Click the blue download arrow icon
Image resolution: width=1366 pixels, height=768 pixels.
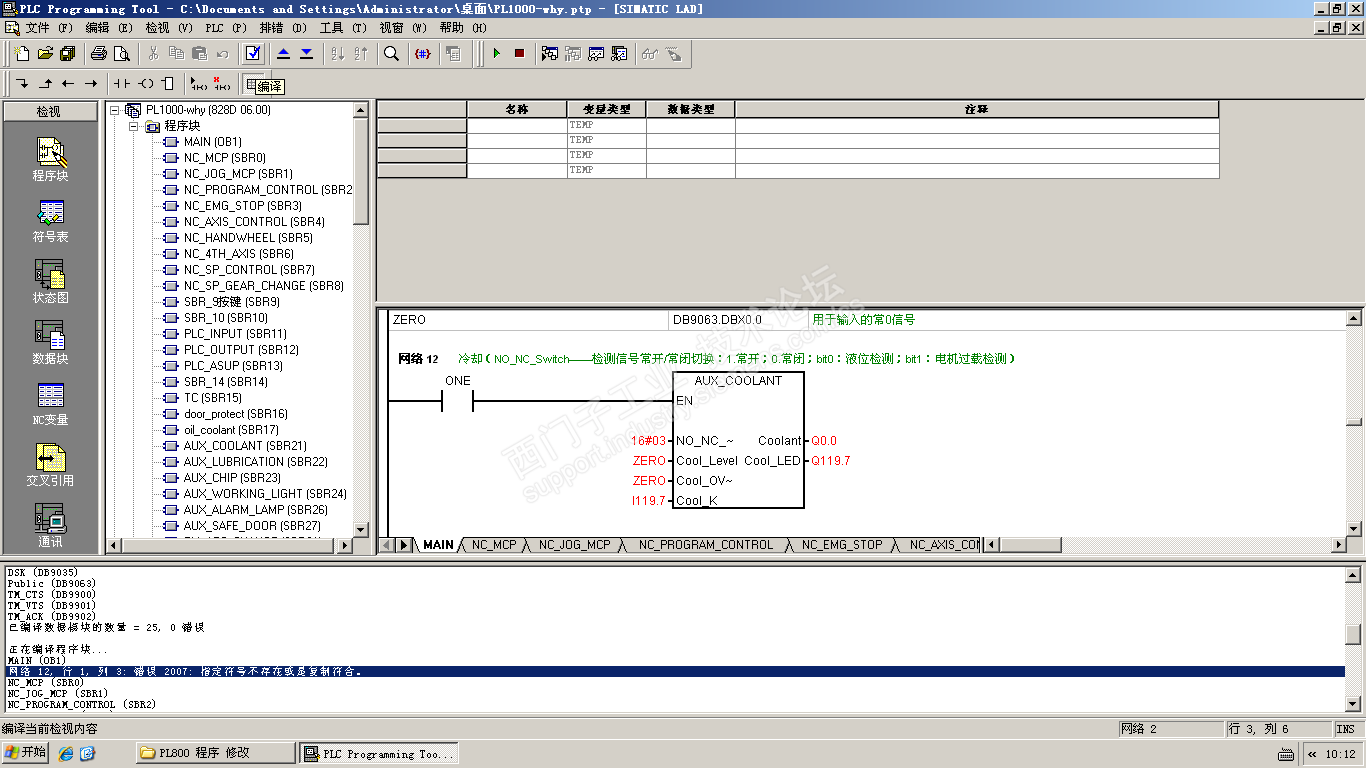pyautogui.click(x=306, y=53)
